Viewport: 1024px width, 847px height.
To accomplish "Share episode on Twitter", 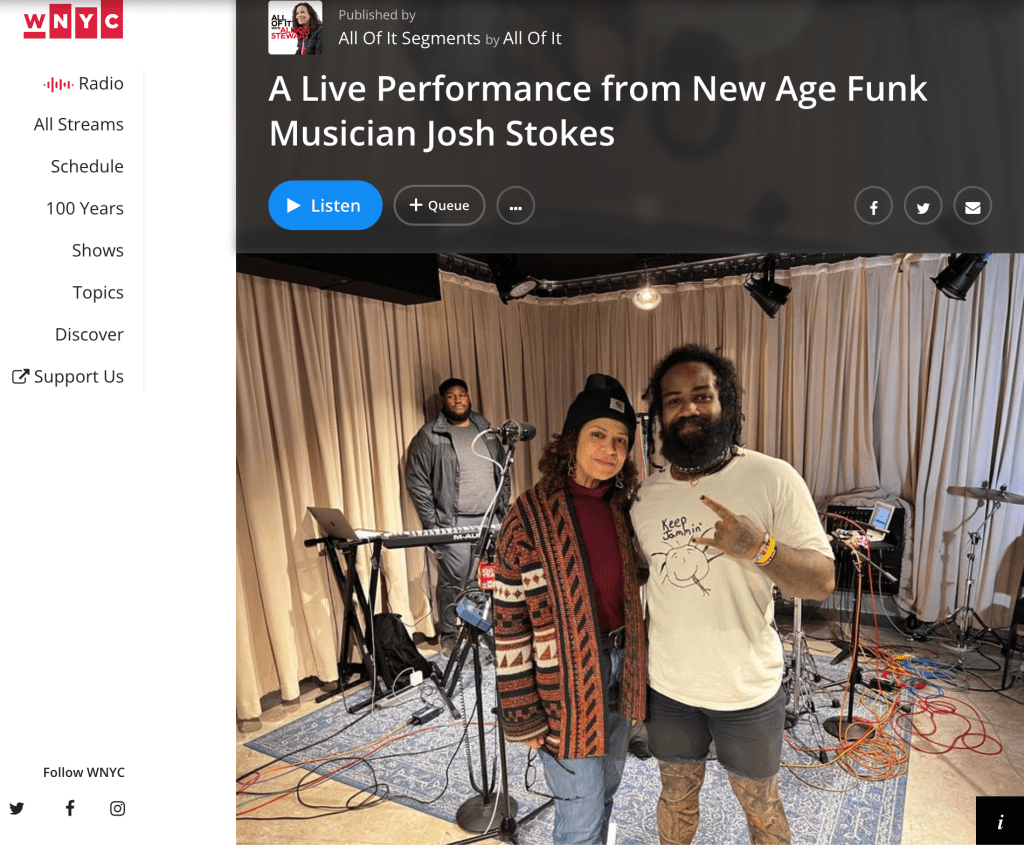I will [x=923, y=206].
